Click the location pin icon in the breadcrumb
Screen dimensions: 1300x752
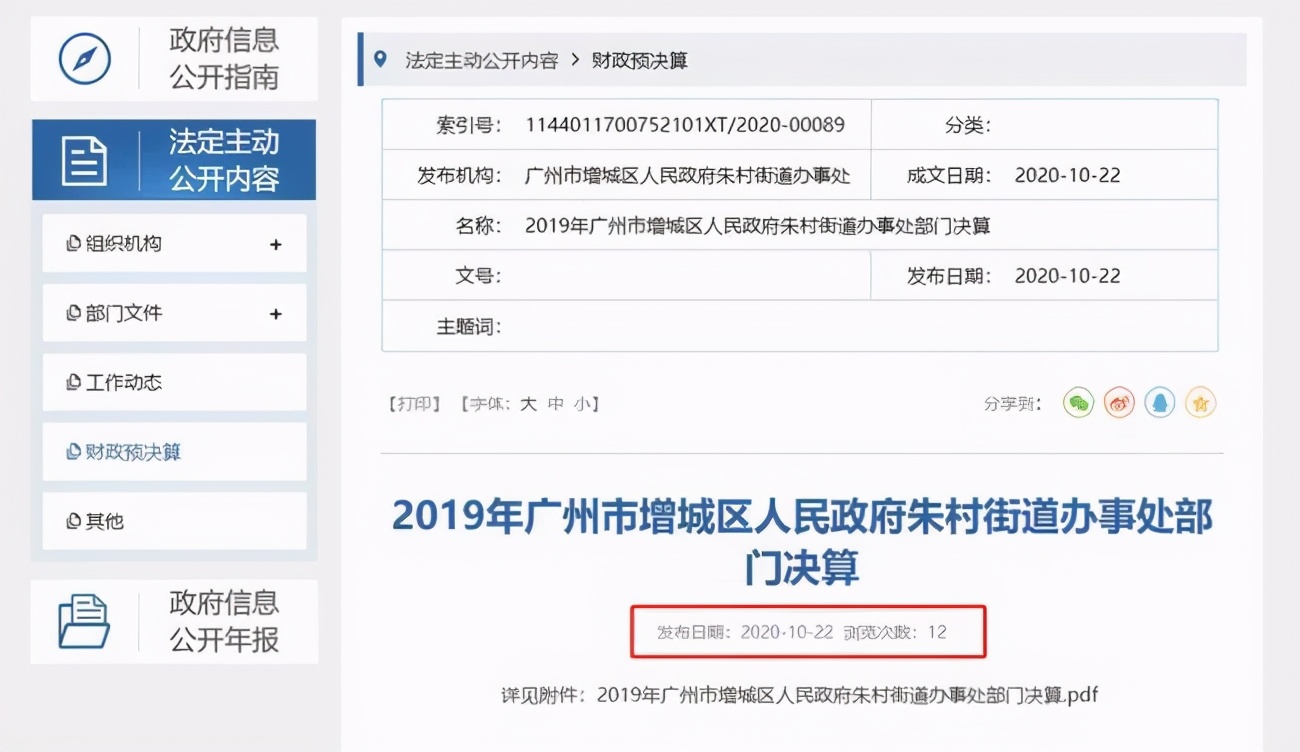(x=378, y=59)
